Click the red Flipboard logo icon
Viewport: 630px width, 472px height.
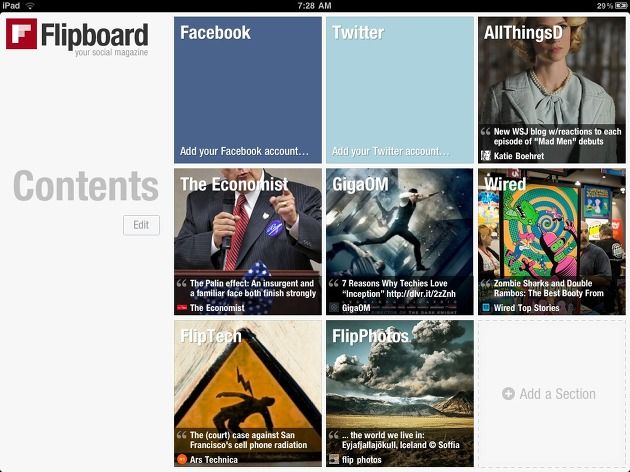coord(21,33)
